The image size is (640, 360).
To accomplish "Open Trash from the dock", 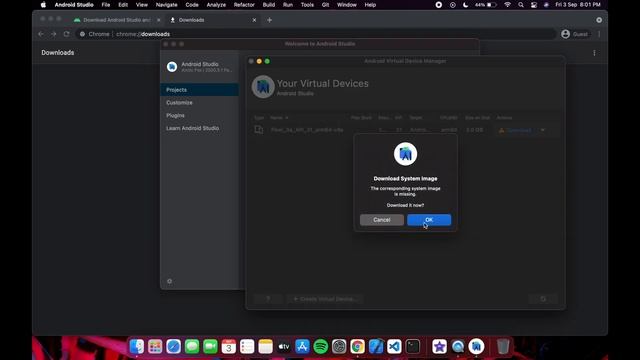I will tap(503, 347).
